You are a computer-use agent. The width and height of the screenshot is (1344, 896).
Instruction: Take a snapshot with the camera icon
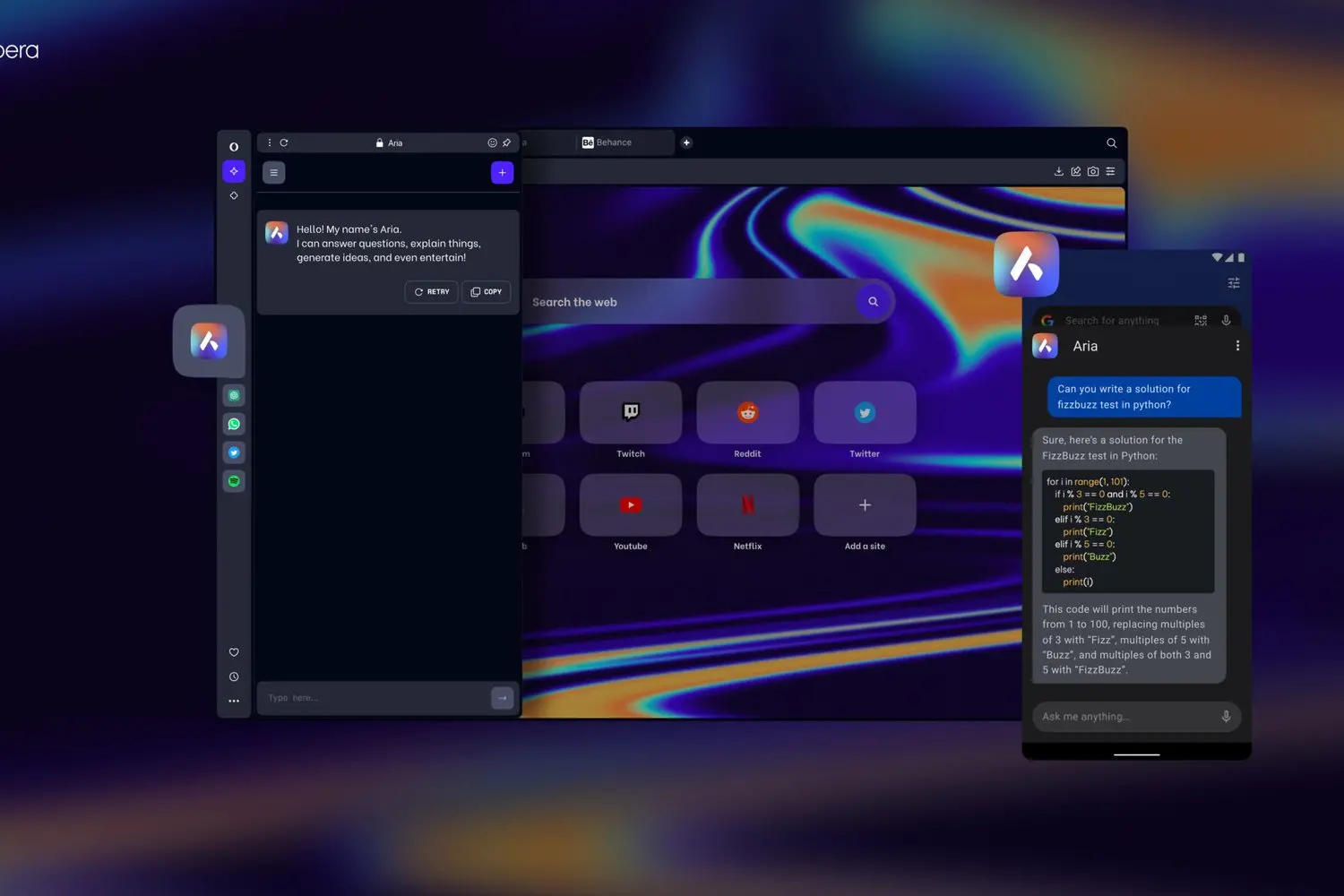click(1093, 171)
